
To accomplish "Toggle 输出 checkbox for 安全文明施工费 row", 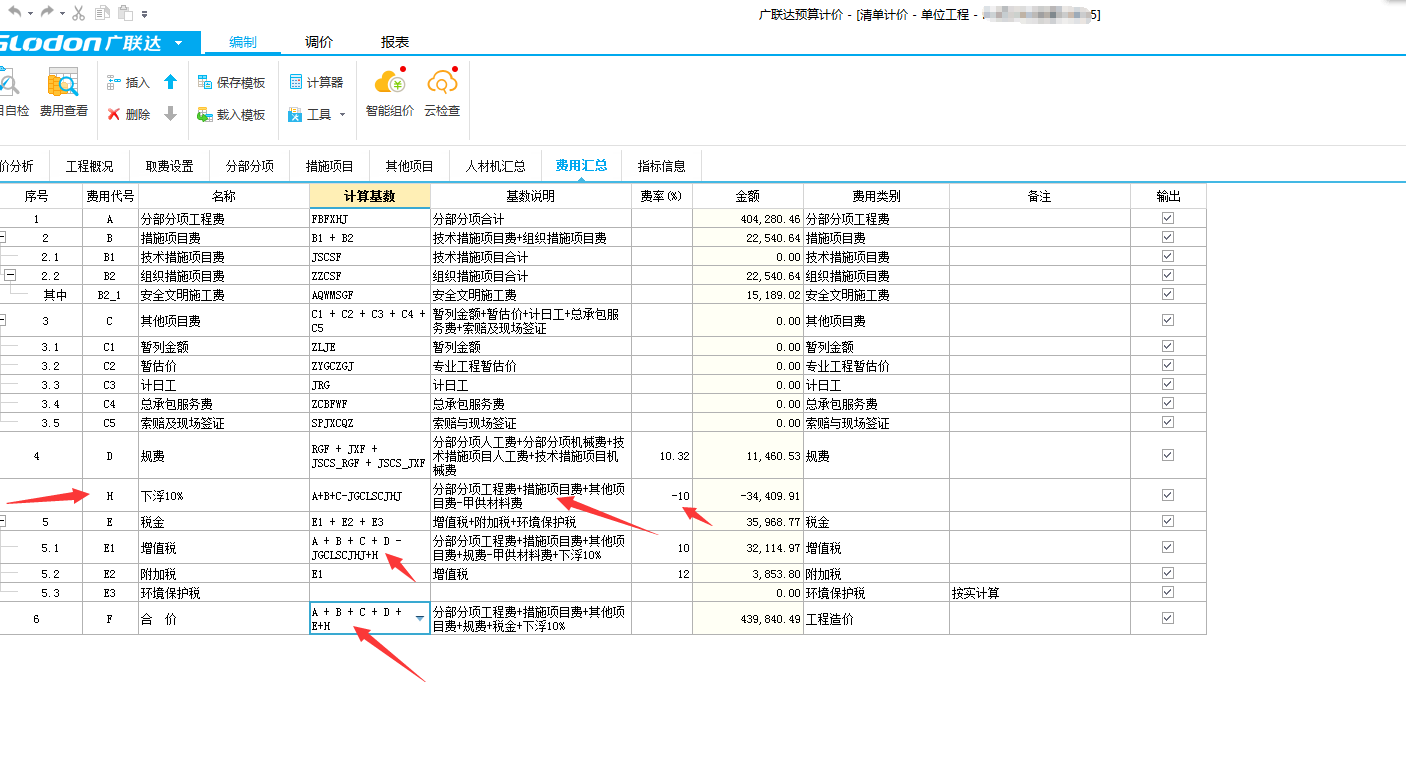I will tap(1168, 294).
